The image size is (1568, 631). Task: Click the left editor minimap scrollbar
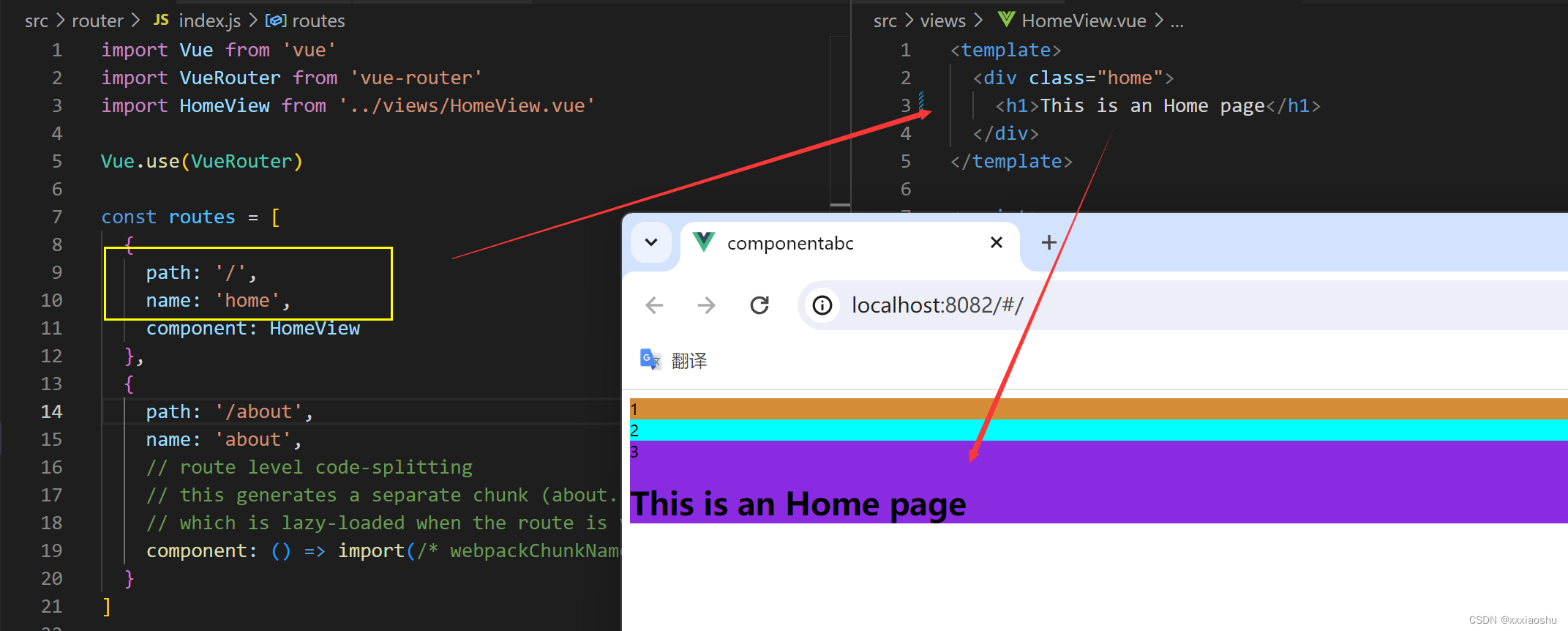click(x=840, y=204)
